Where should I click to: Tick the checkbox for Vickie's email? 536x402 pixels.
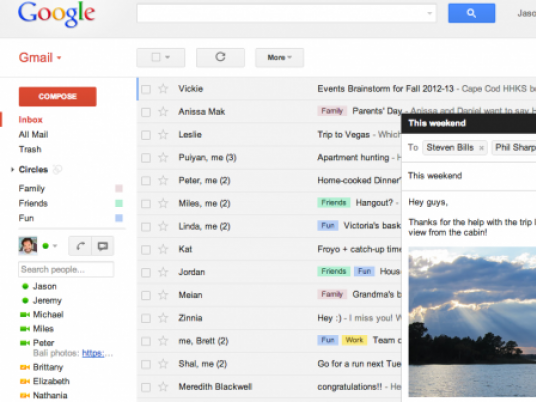click(x=146, y=89)
